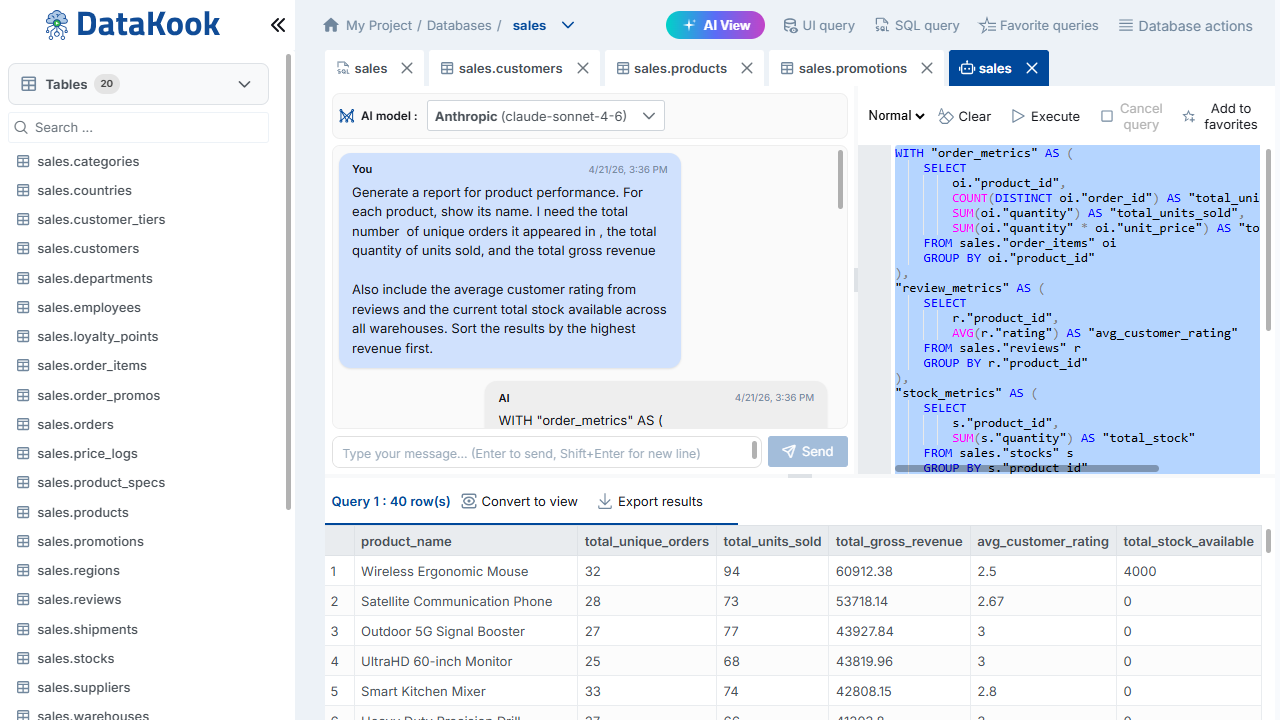Click the message input field

click(547, 453)
